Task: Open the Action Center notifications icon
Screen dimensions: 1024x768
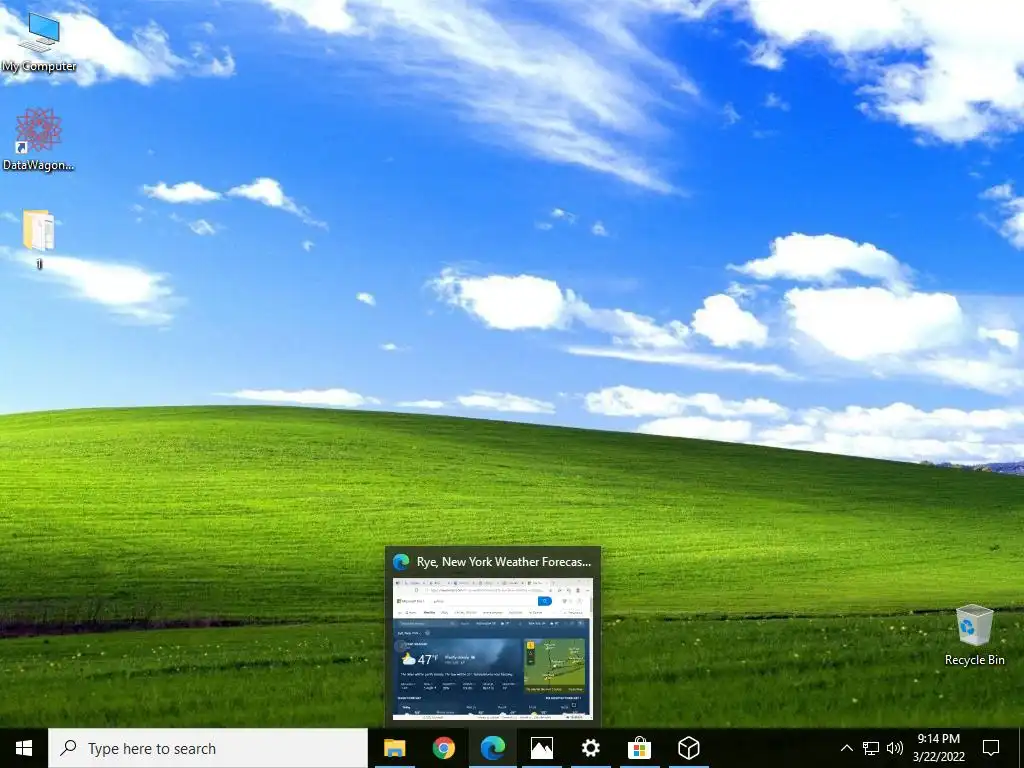Action: tap(991, 748)
